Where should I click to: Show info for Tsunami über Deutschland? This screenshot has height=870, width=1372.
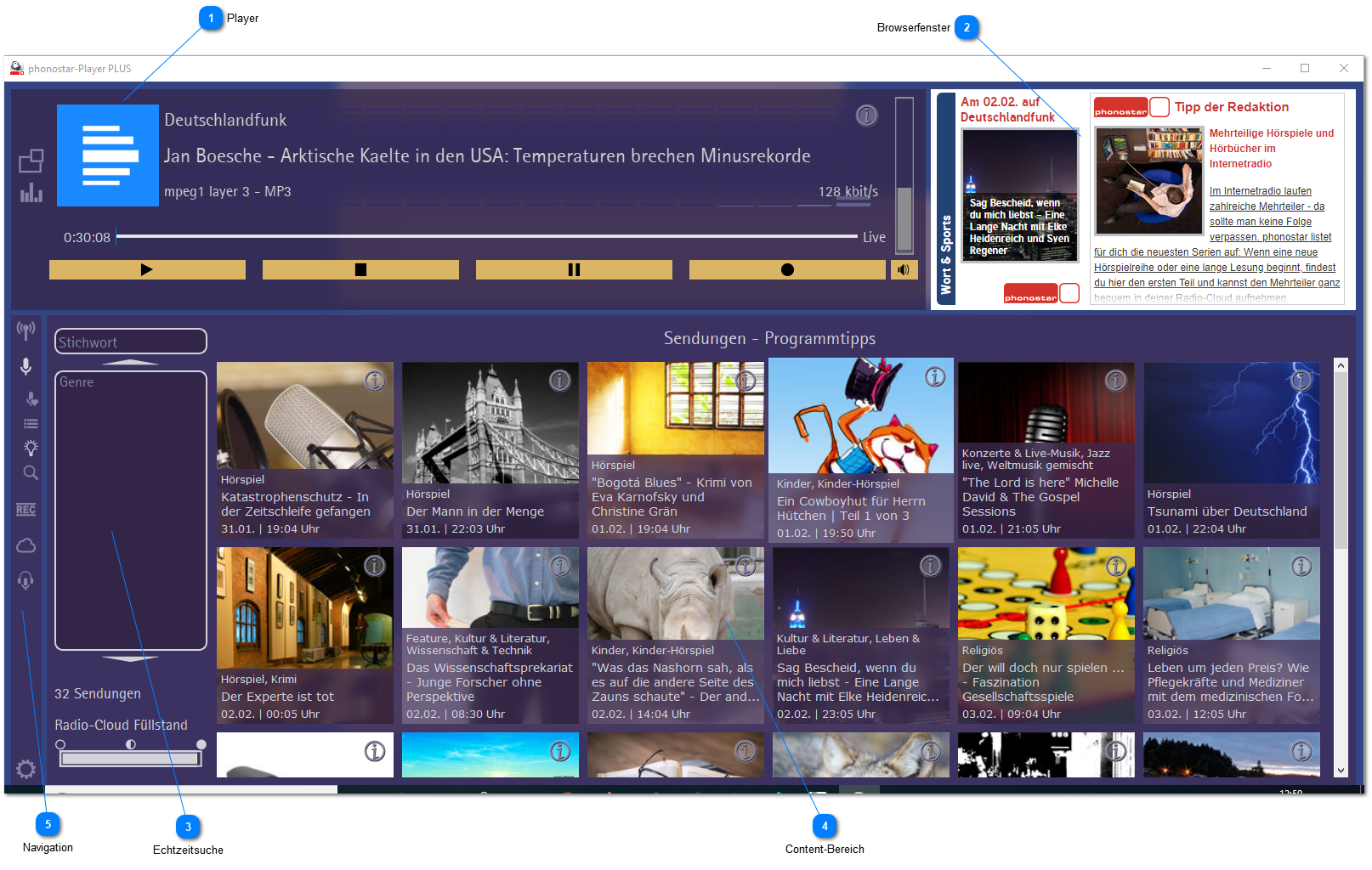(1301, 381)
